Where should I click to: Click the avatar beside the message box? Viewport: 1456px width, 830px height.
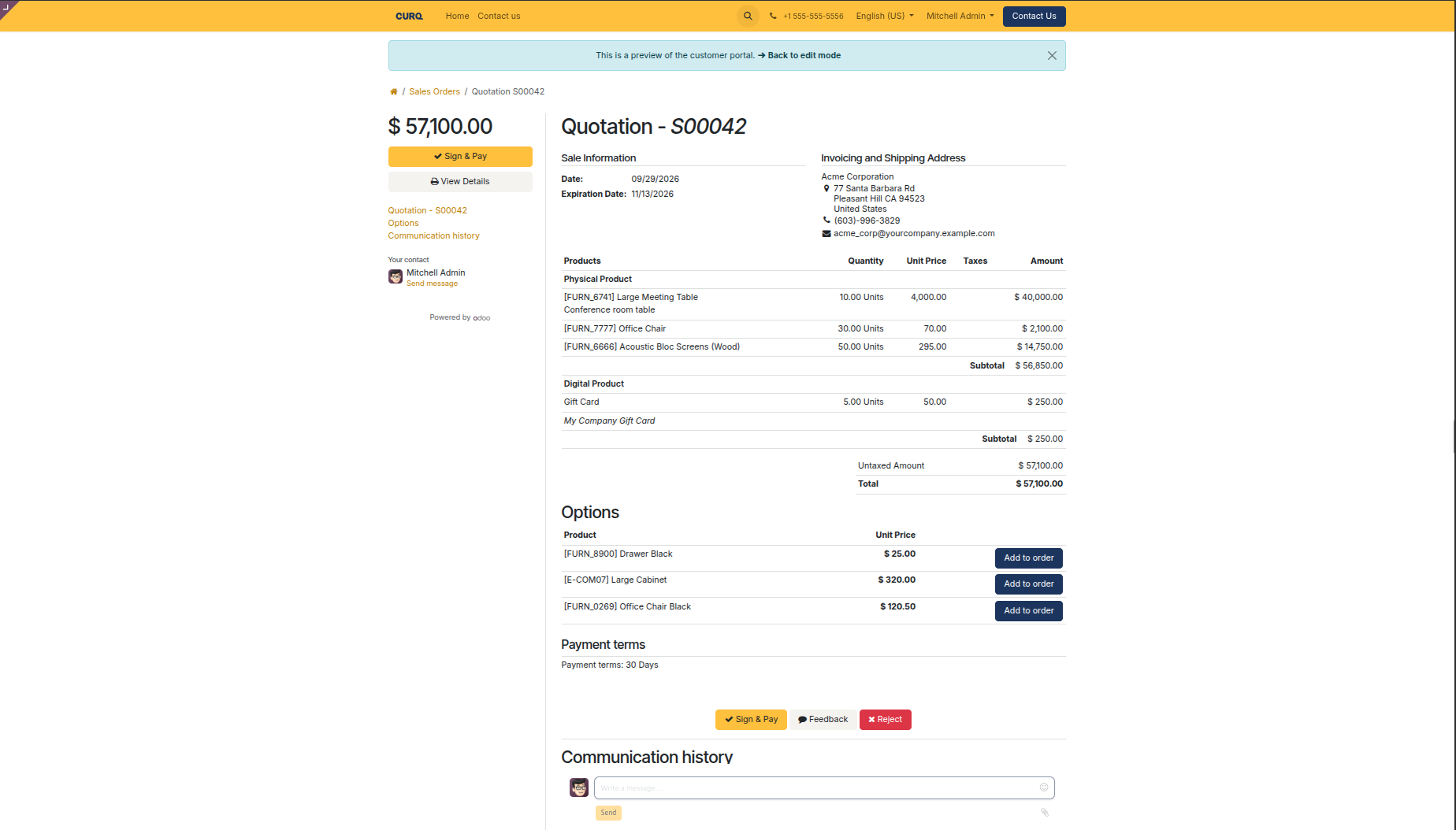point(579,787)
